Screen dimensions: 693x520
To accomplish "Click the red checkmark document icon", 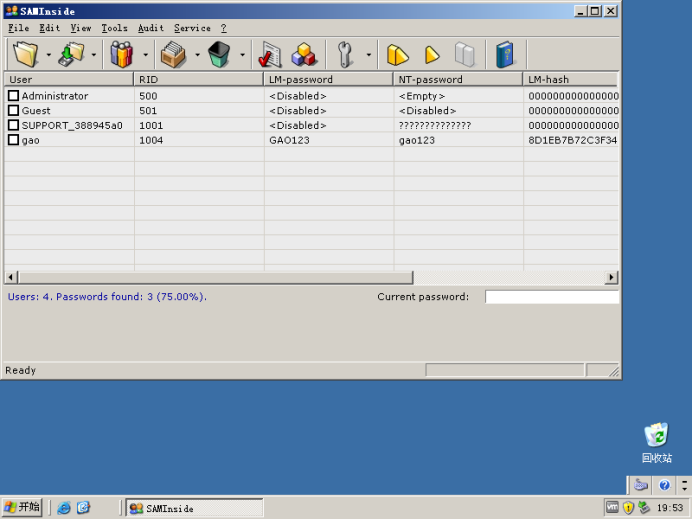I will click(269, 54).
